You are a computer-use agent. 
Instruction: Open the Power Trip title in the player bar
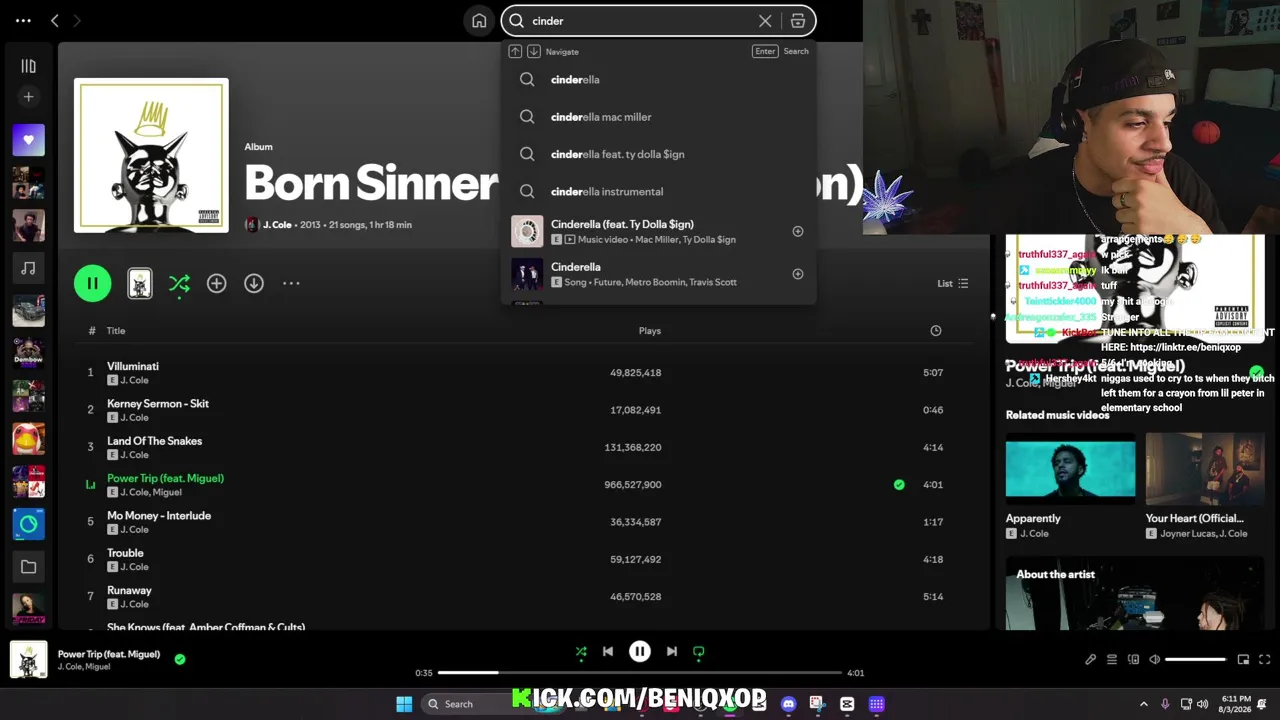pos(109,654)
